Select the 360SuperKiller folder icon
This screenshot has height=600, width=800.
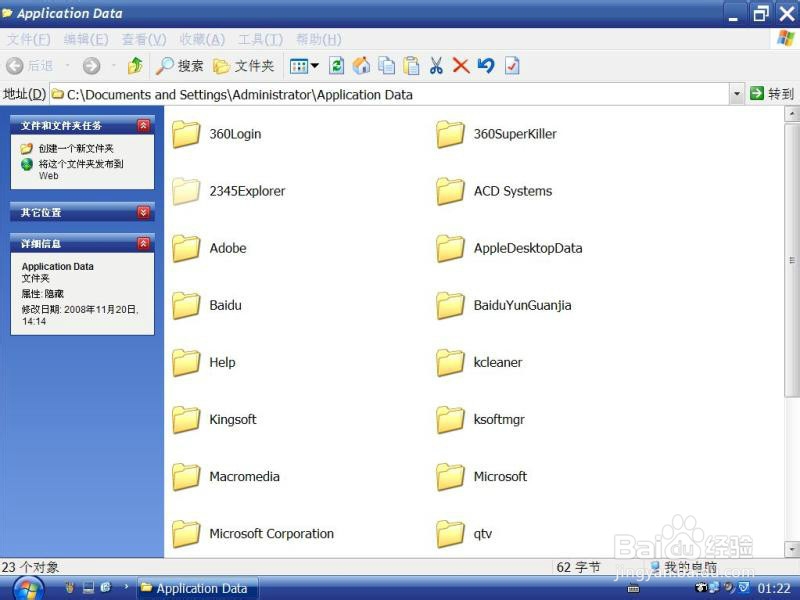click(x=450, y=134)
